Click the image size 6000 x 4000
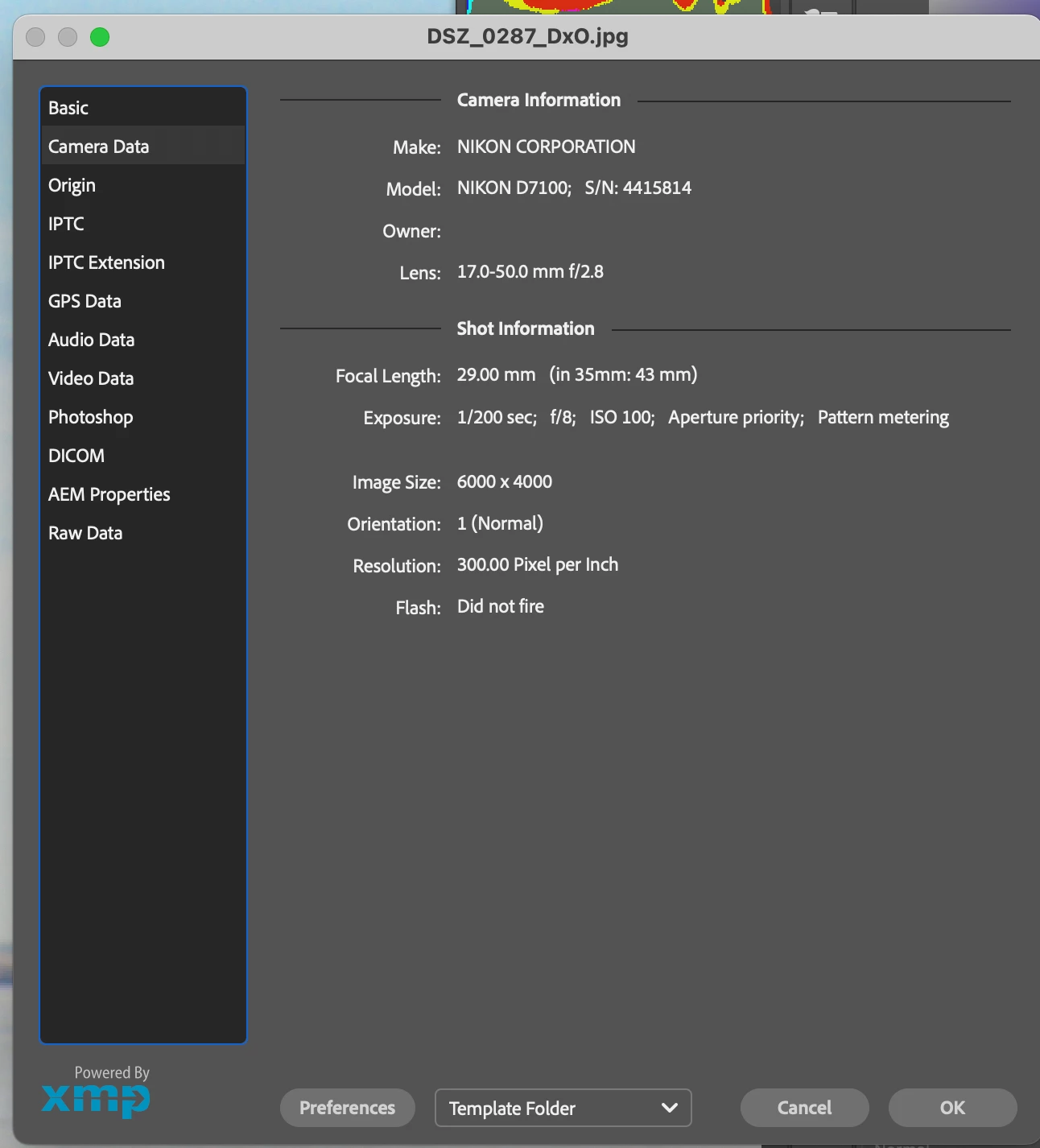This screenshot has width=1040, height=1148. point(505,481)
